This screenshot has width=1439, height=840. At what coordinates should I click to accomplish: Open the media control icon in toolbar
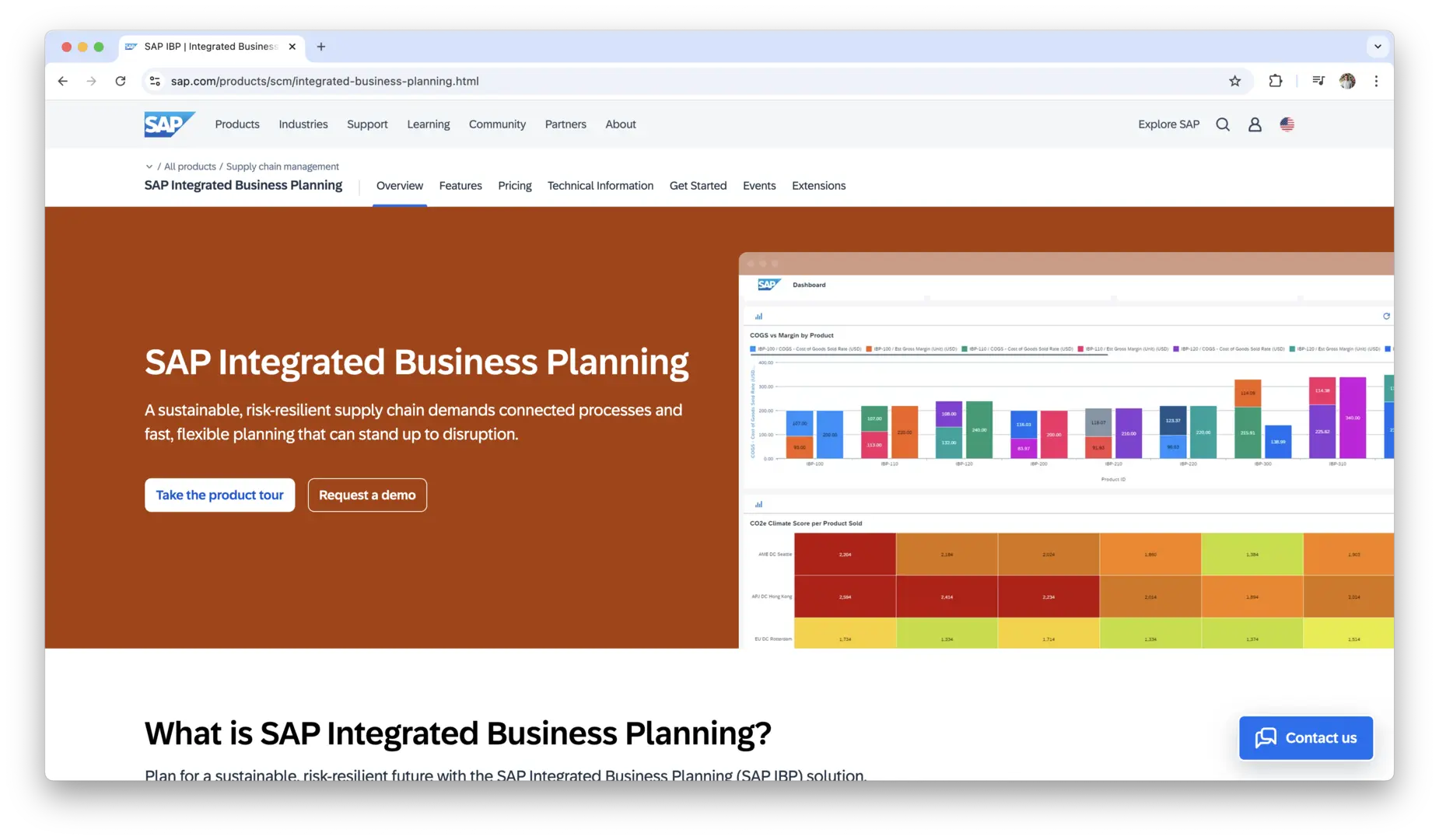(1318, 81)
